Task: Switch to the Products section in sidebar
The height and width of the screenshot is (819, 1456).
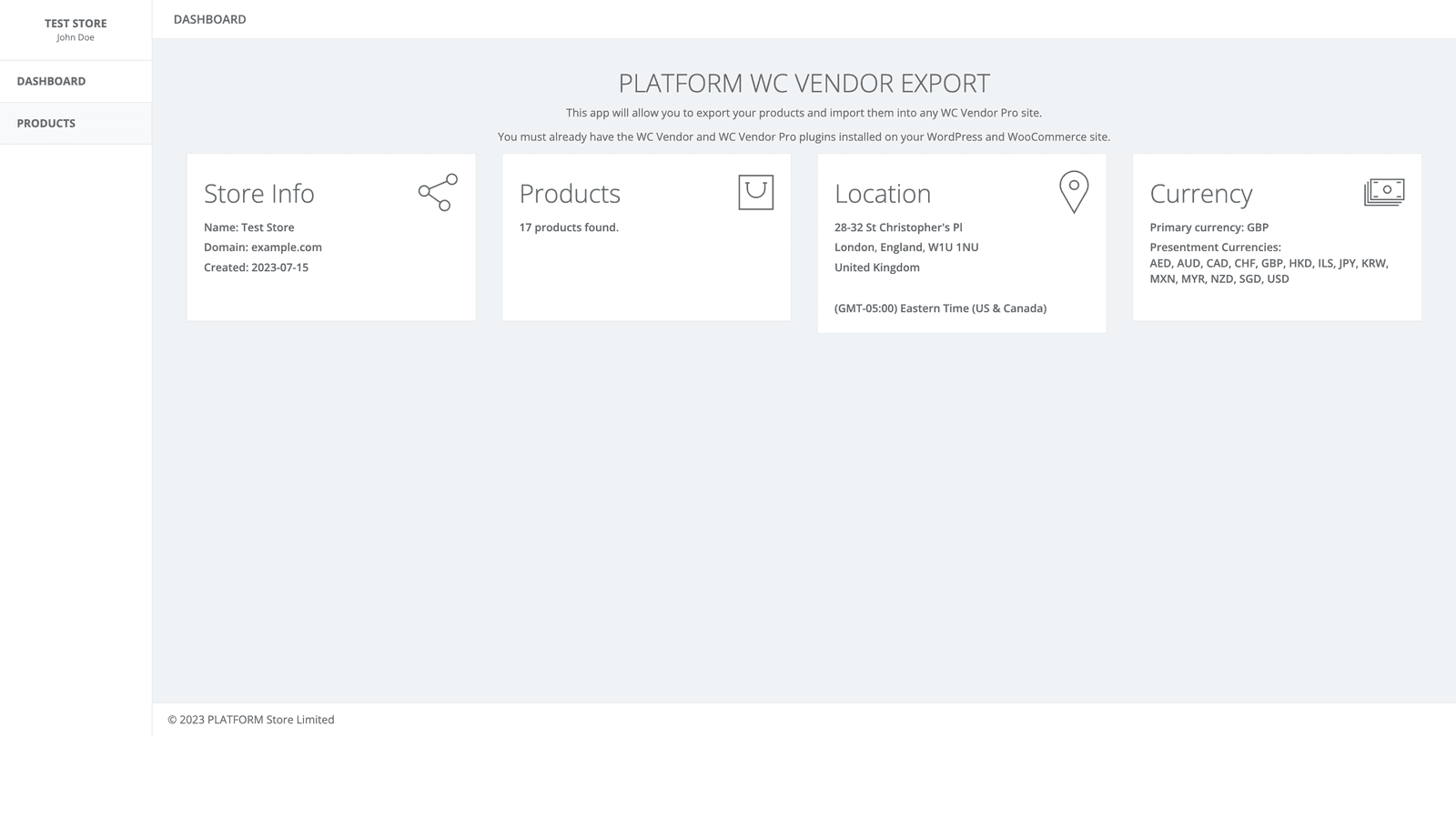Action: [x=46, y=123]
